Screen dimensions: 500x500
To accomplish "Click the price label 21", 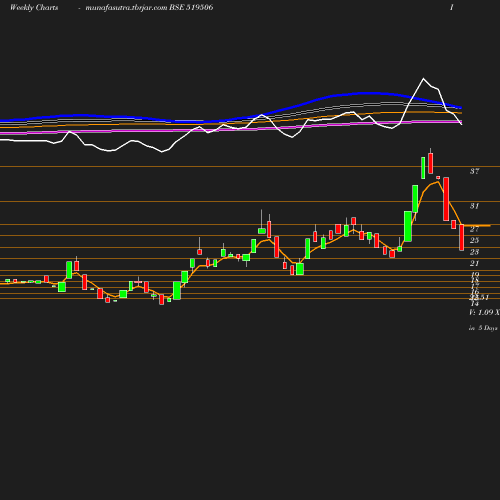I will click(474, 263).
